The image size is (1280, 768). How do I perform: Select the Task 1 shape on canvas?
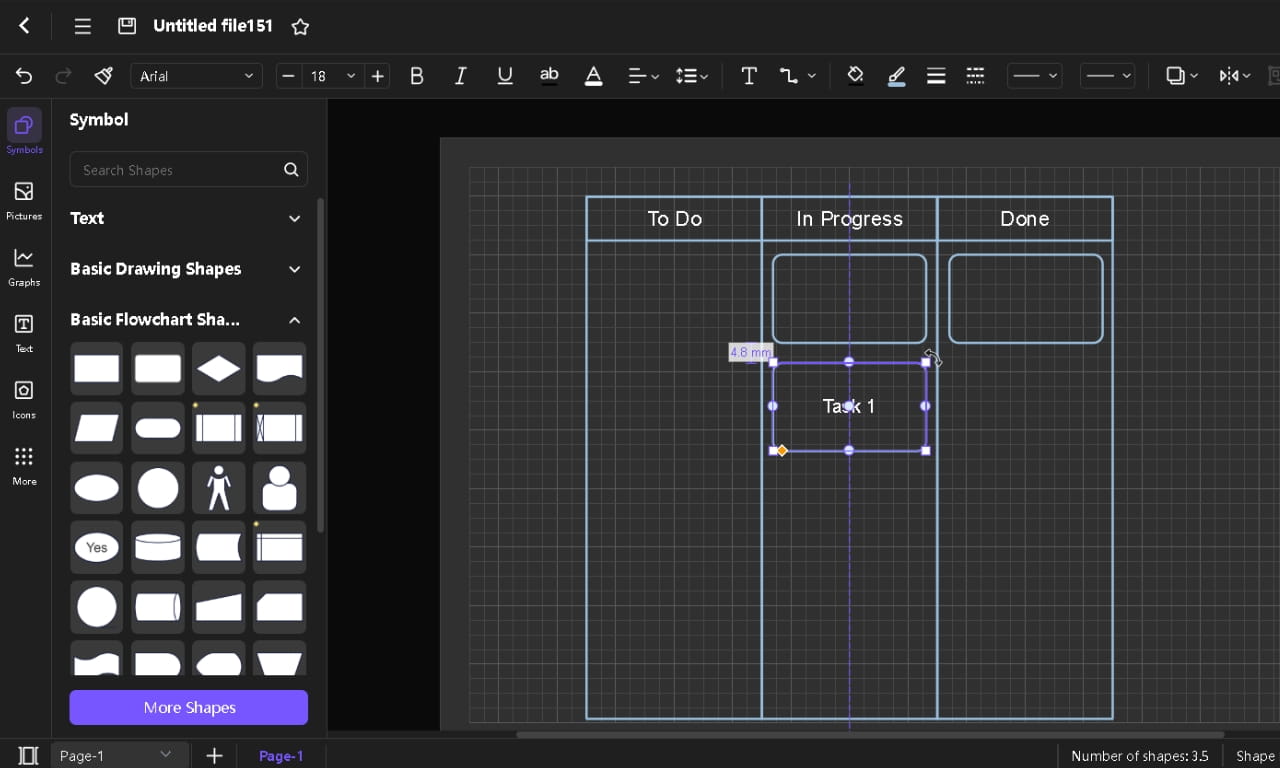click(849, 406)
